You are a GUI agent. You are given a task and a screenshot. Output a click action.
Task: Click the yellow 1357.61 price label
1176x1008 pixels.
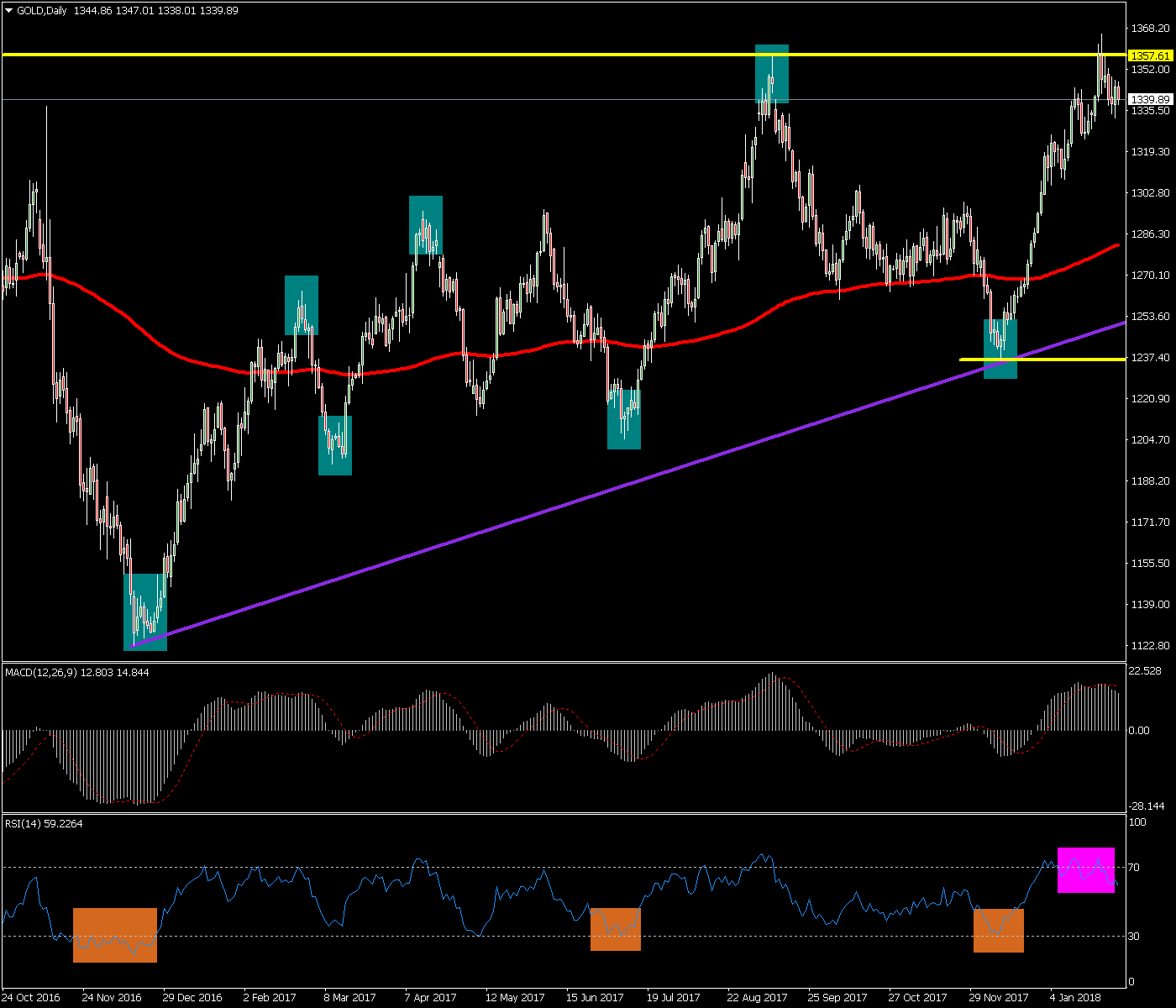(1150, 55)
